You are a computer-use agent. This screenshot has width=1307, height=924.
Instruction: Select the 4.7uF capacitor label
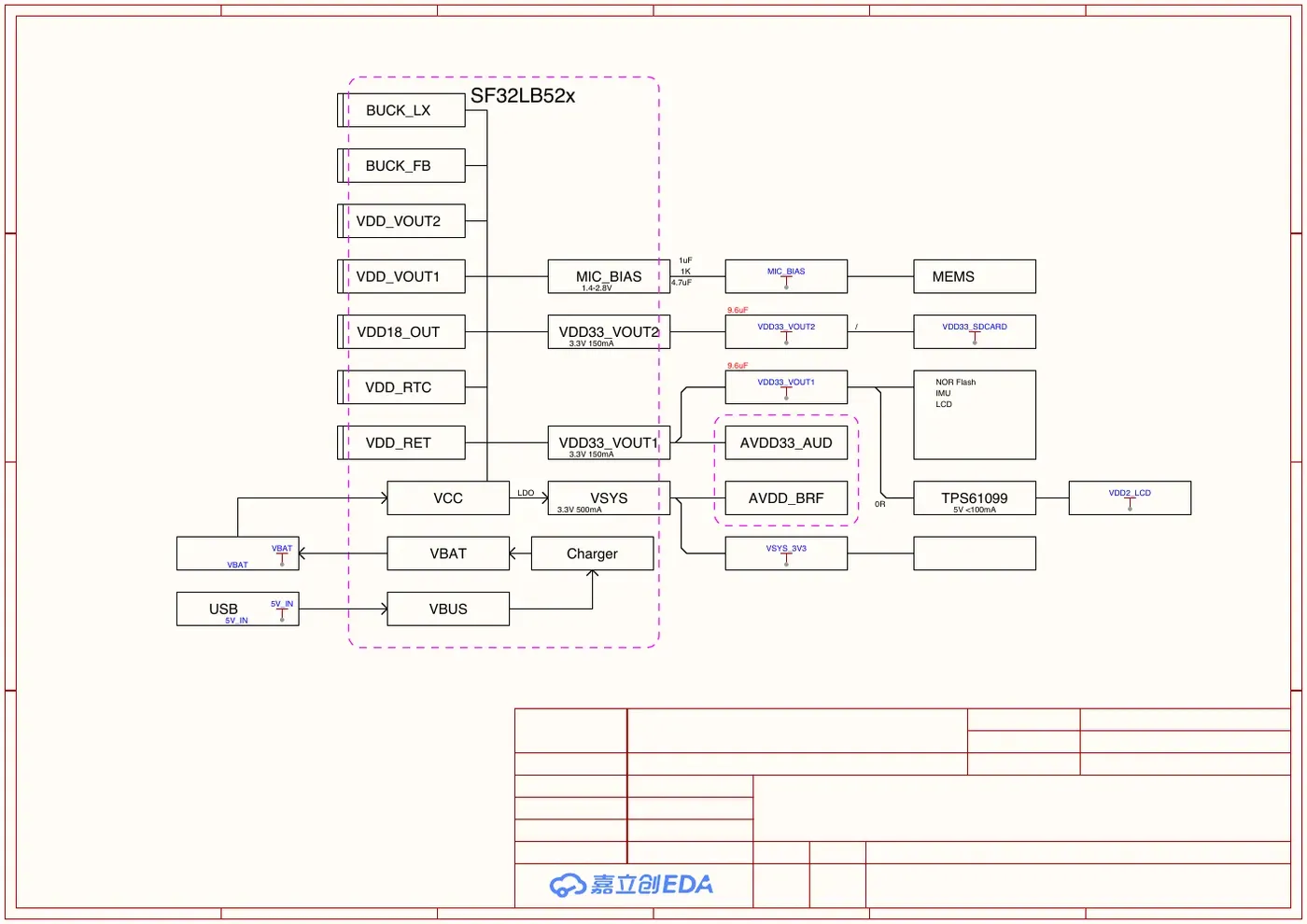(x=682, y=283)
